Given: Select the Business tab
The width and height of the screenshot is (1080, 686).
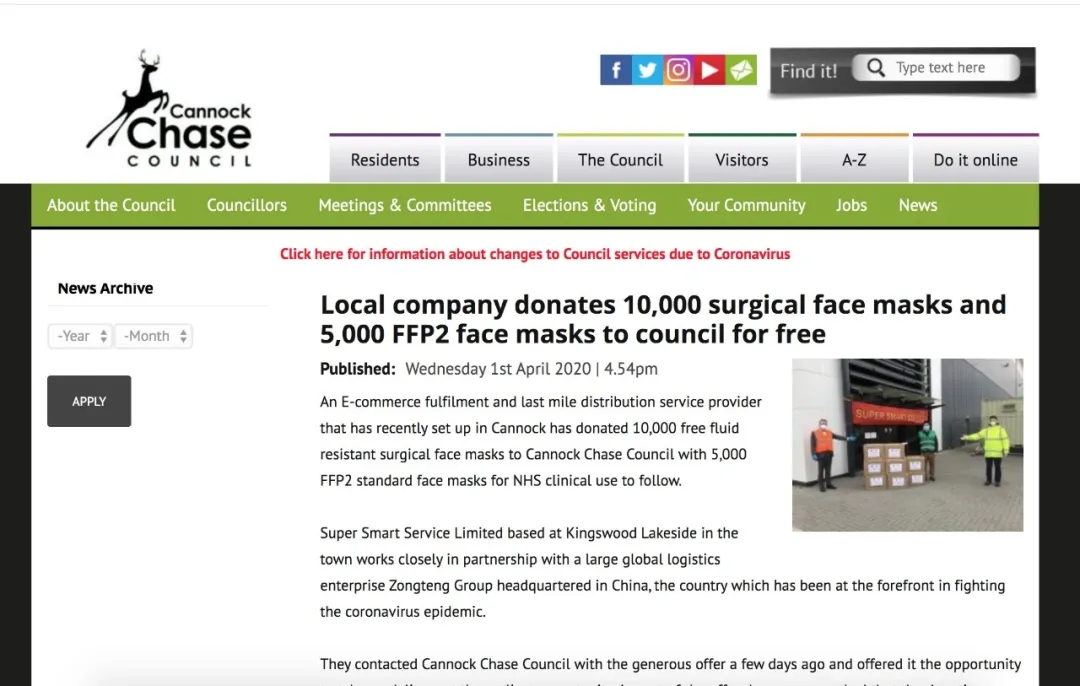Looking at the screenshot, I should [499, 159].
